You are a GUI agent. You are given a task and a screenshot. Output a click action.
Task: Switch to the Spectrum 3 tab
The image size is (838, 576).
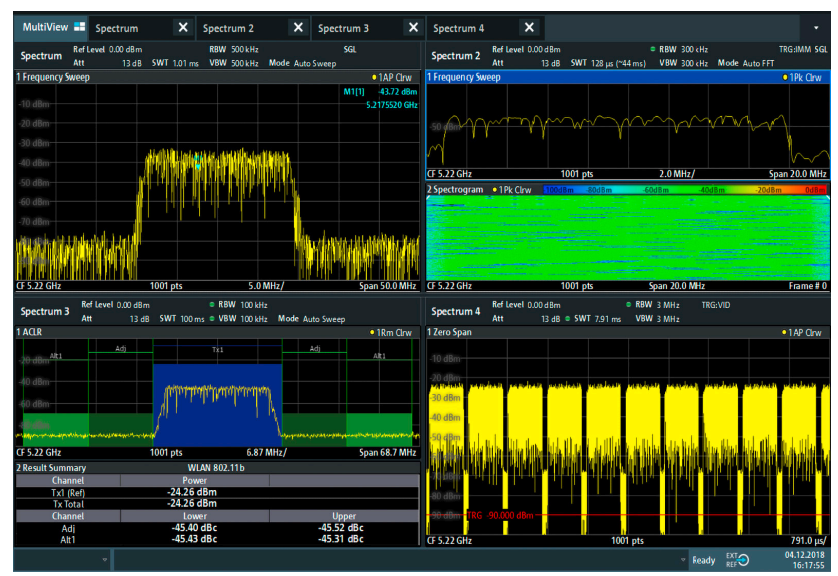[343, 28]
